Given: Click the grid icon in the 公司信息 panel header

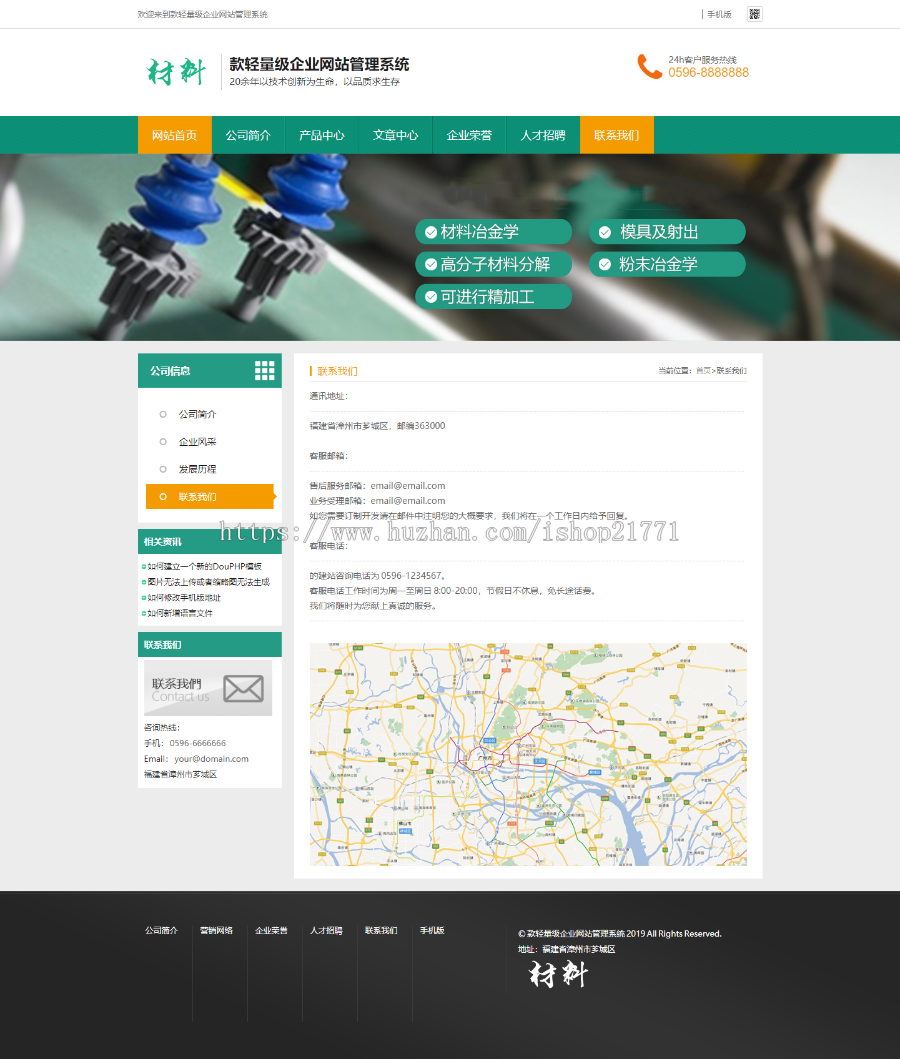Looking at the screenshot, I should click(265, 370).
